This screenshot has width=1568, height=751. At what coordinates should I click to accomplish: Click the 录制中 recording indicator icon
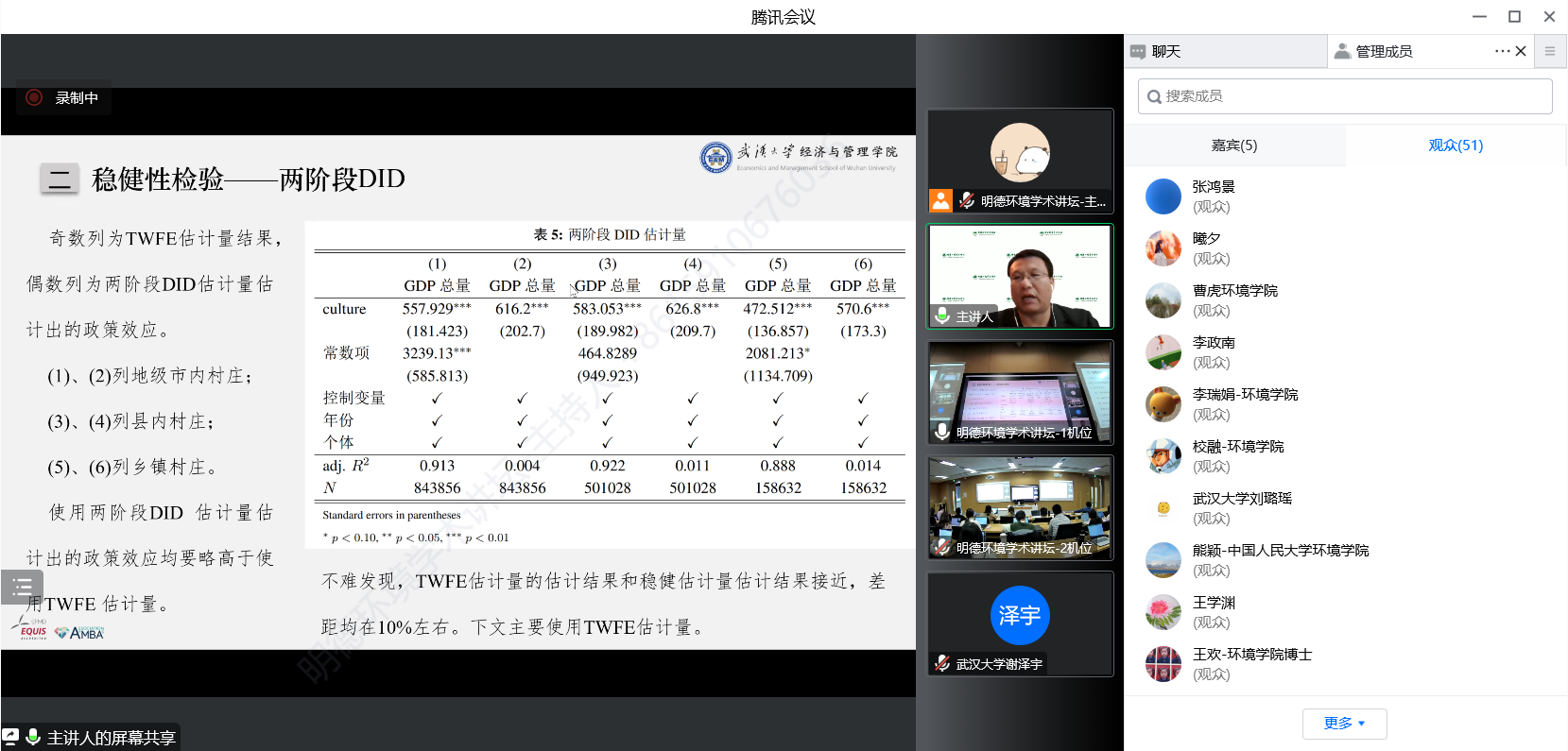(34, 97)
